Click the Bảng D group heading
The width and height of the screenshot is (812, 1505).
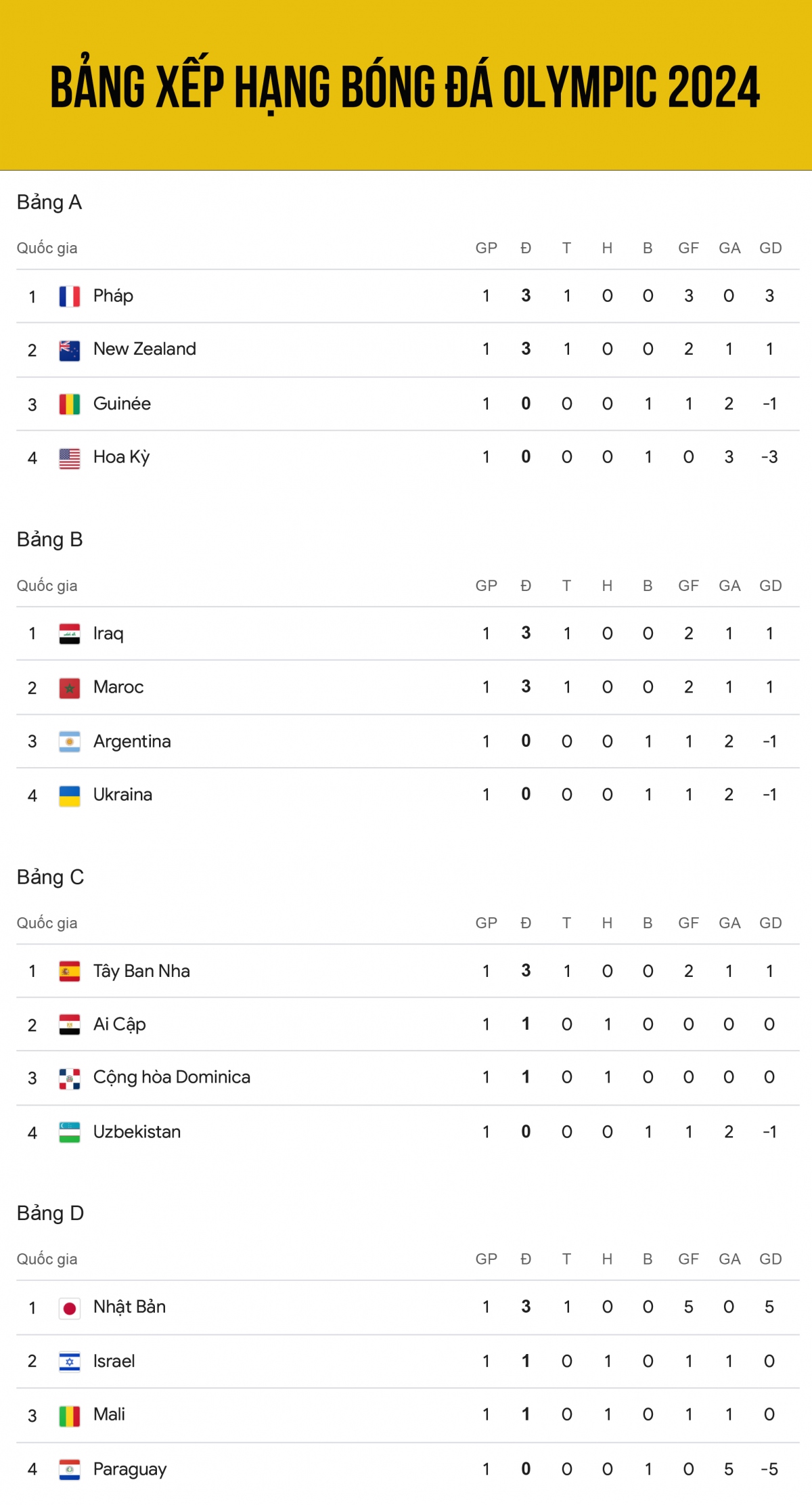click(x=51, y=1213)
